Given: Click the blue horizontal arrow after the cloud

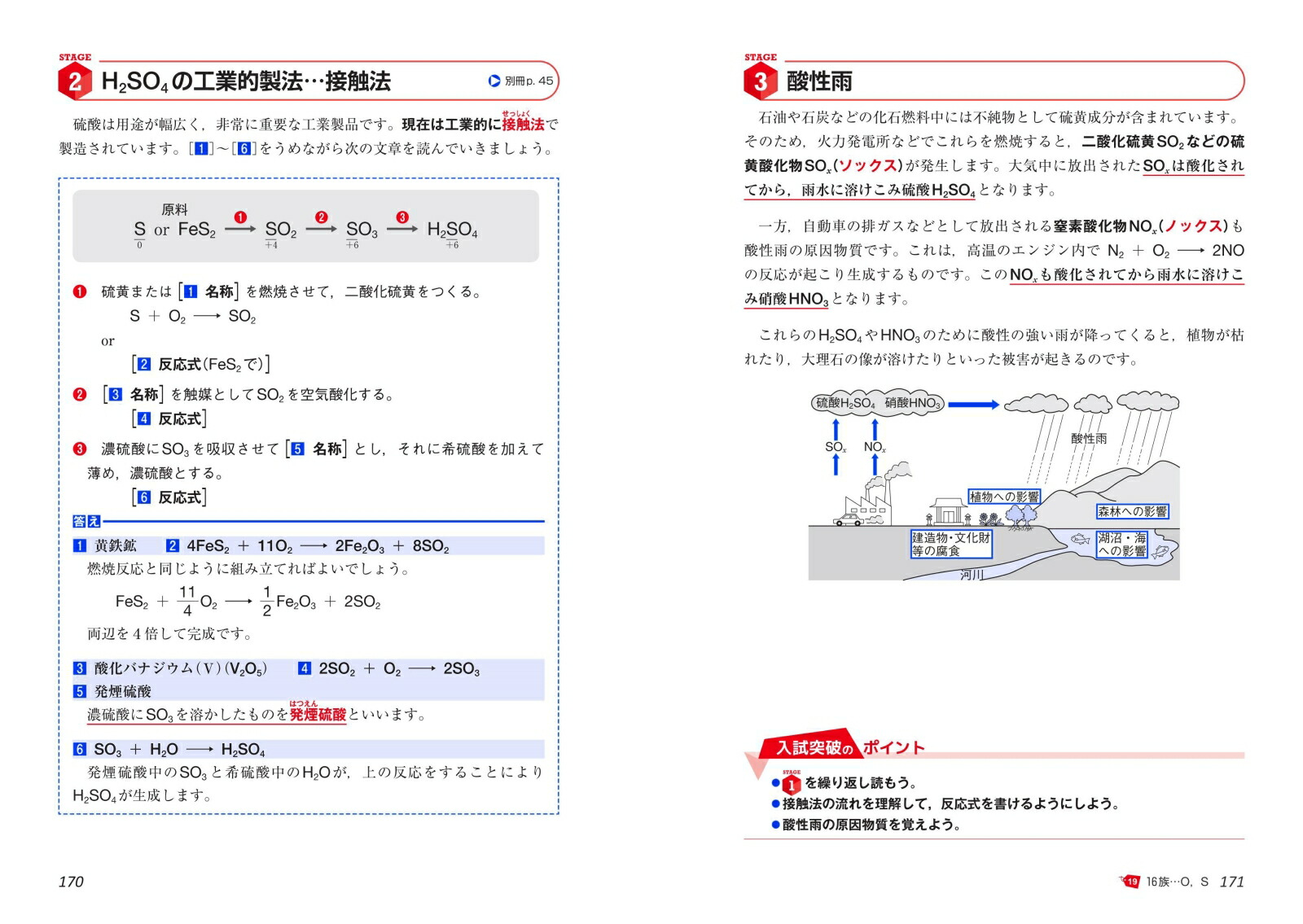Looking at the screenshot, I should [973, 404].
